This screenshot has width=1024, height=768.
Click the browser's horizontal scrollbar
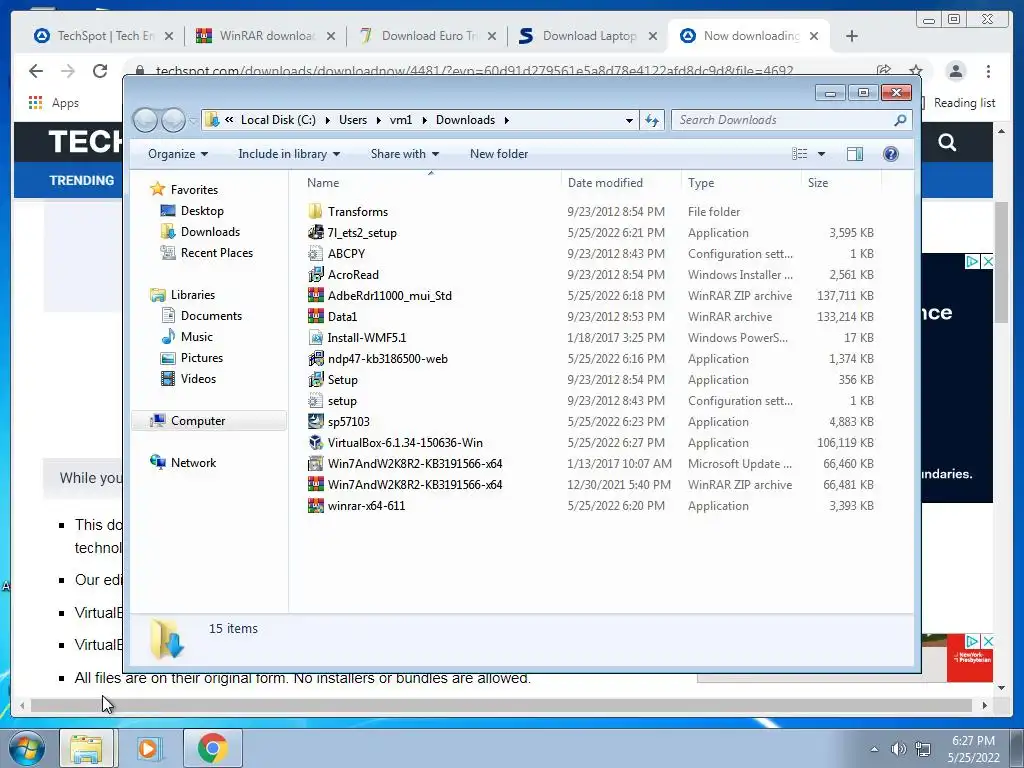(502, 705)
